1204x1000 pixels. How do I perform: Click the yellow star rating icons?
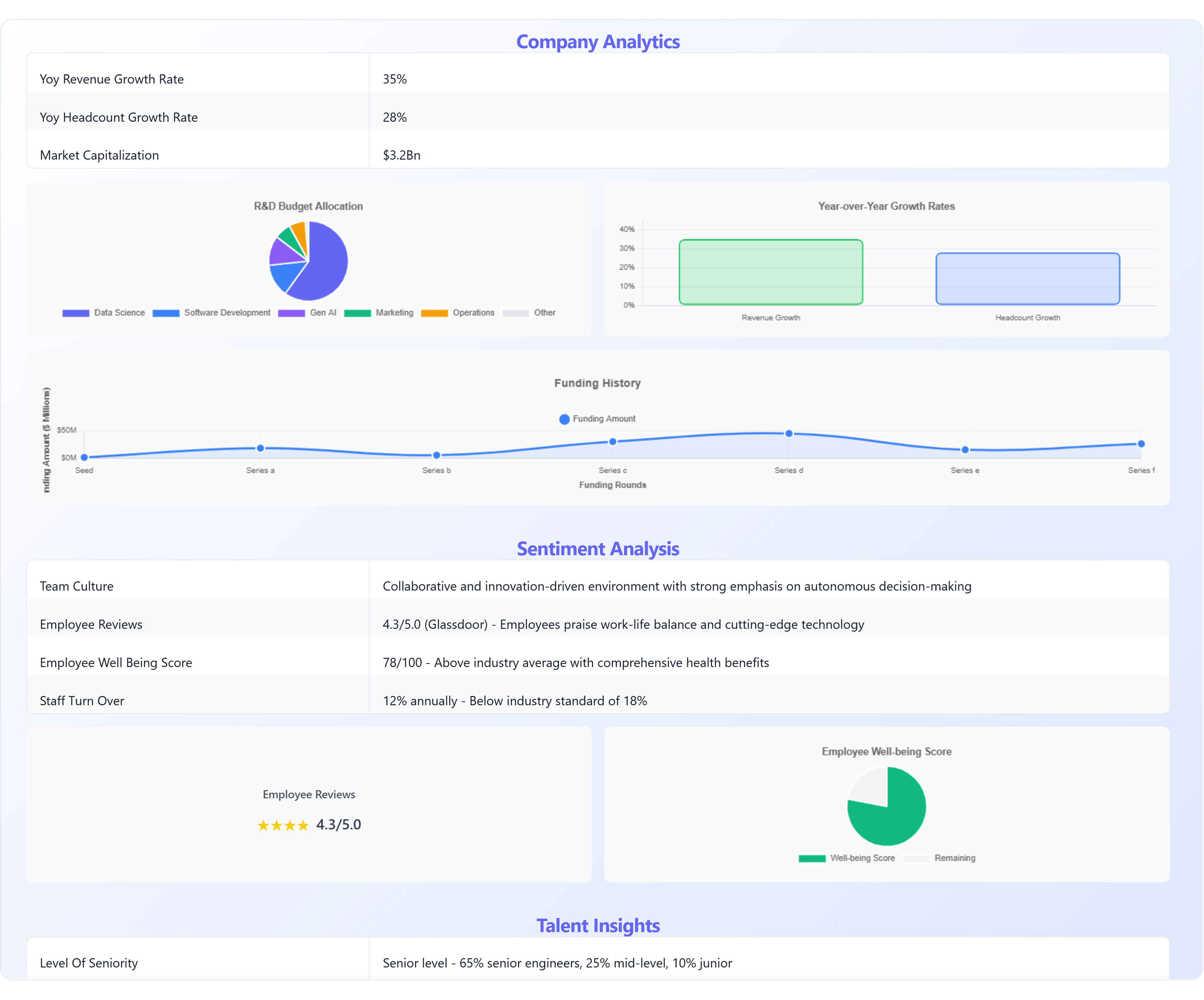pos(283,826)
